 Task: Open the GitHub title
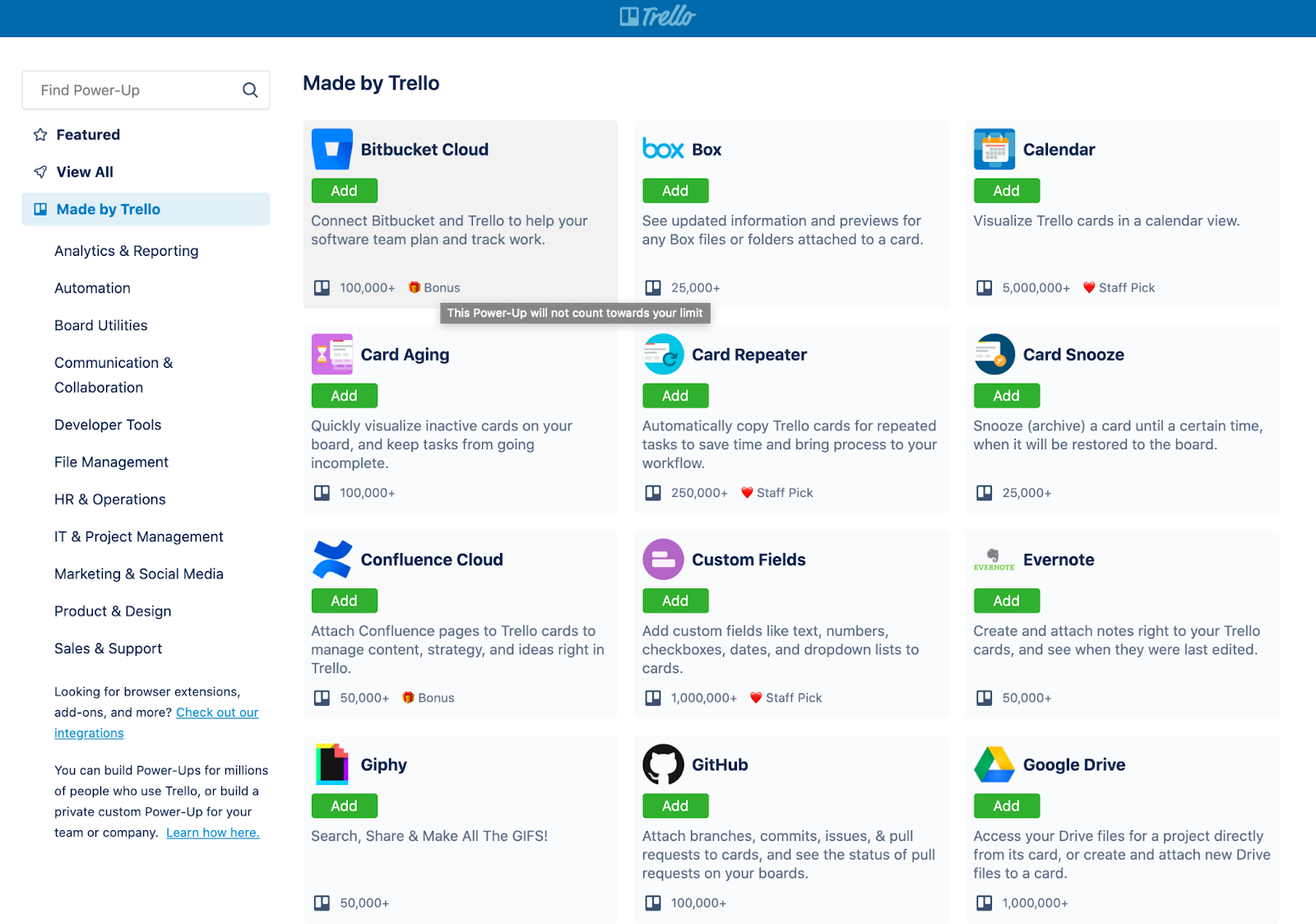pos(720,764)
